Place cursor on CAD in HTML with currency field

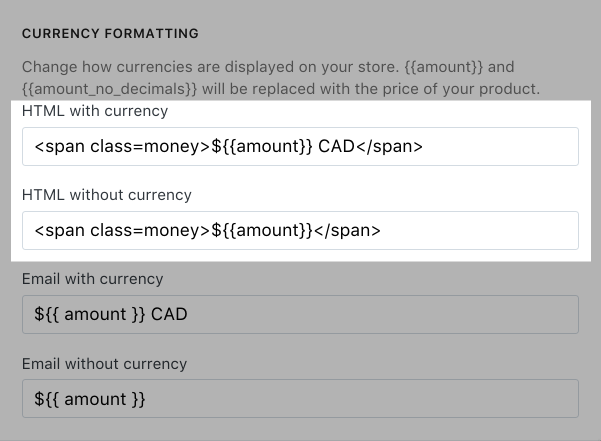[337, 146]
